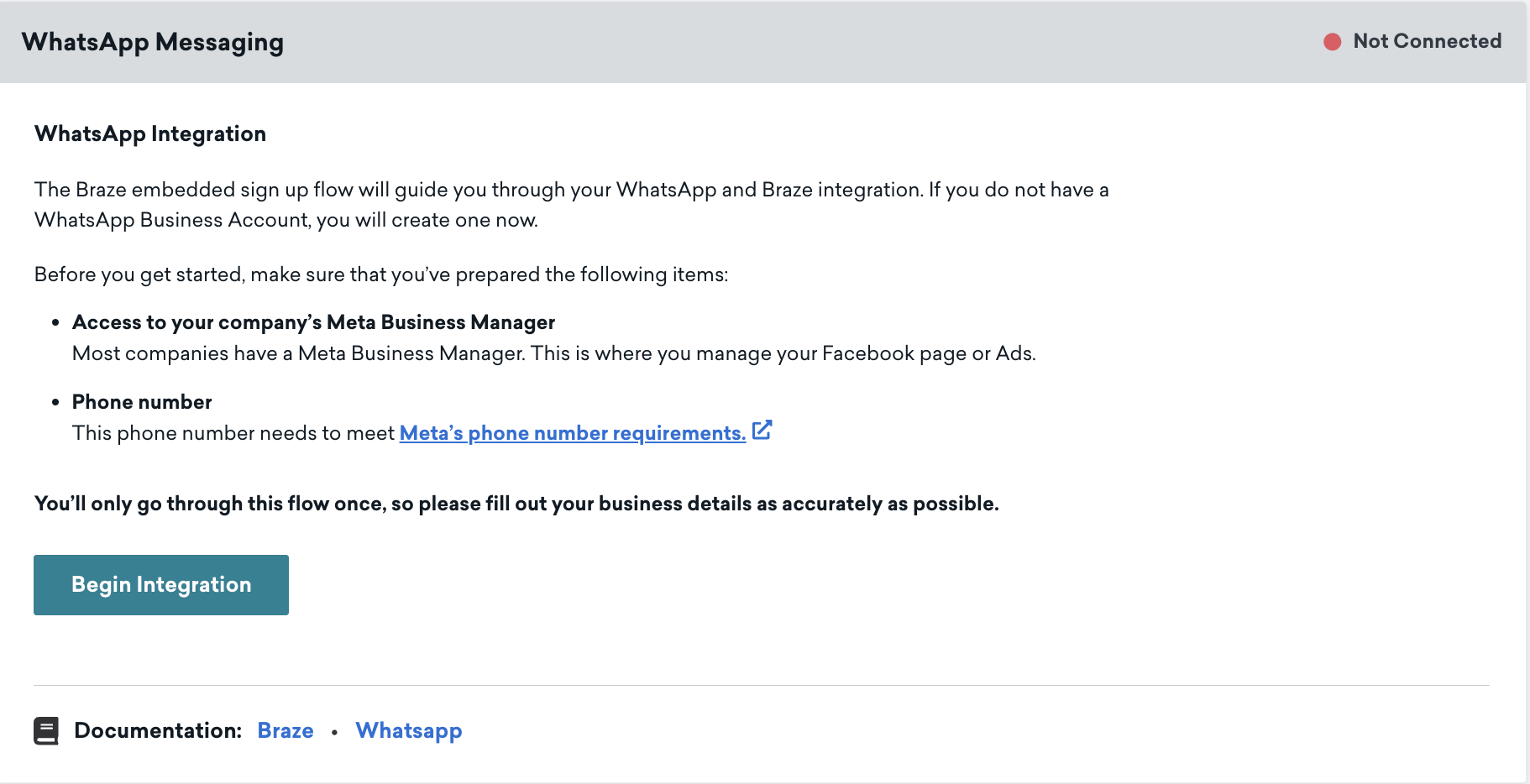Click the 'Before you get started' sentence
The image size is (1530, 784).
[x=381, y=274]
